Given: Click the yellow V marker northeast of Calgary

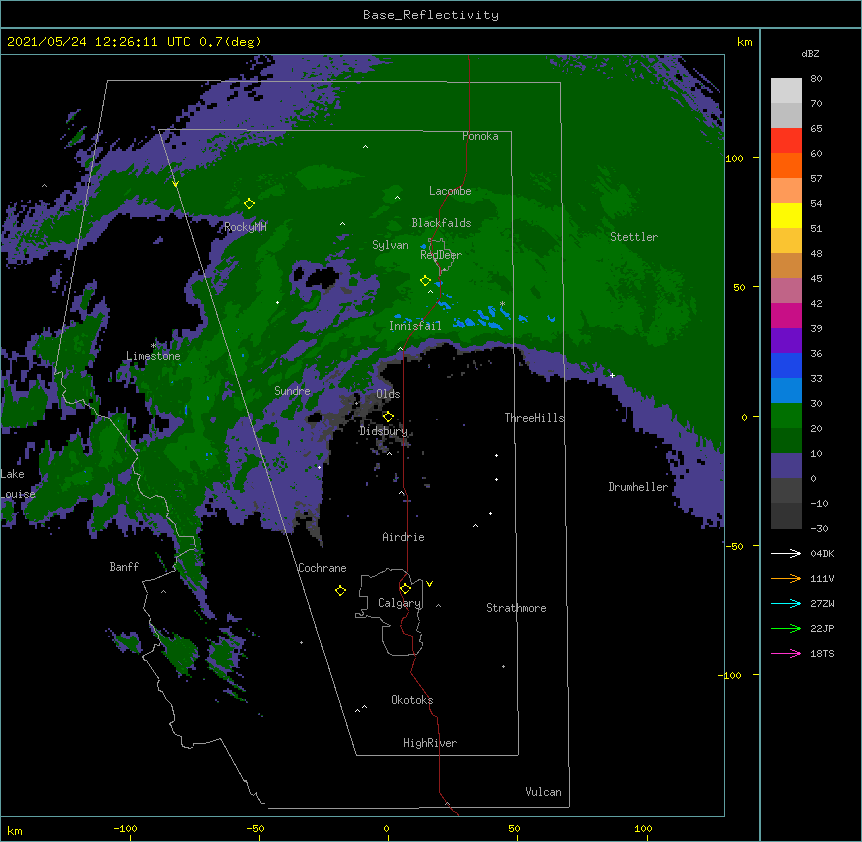Looking at the screenshot, I should pyautogui.click(x=429, y=584).
